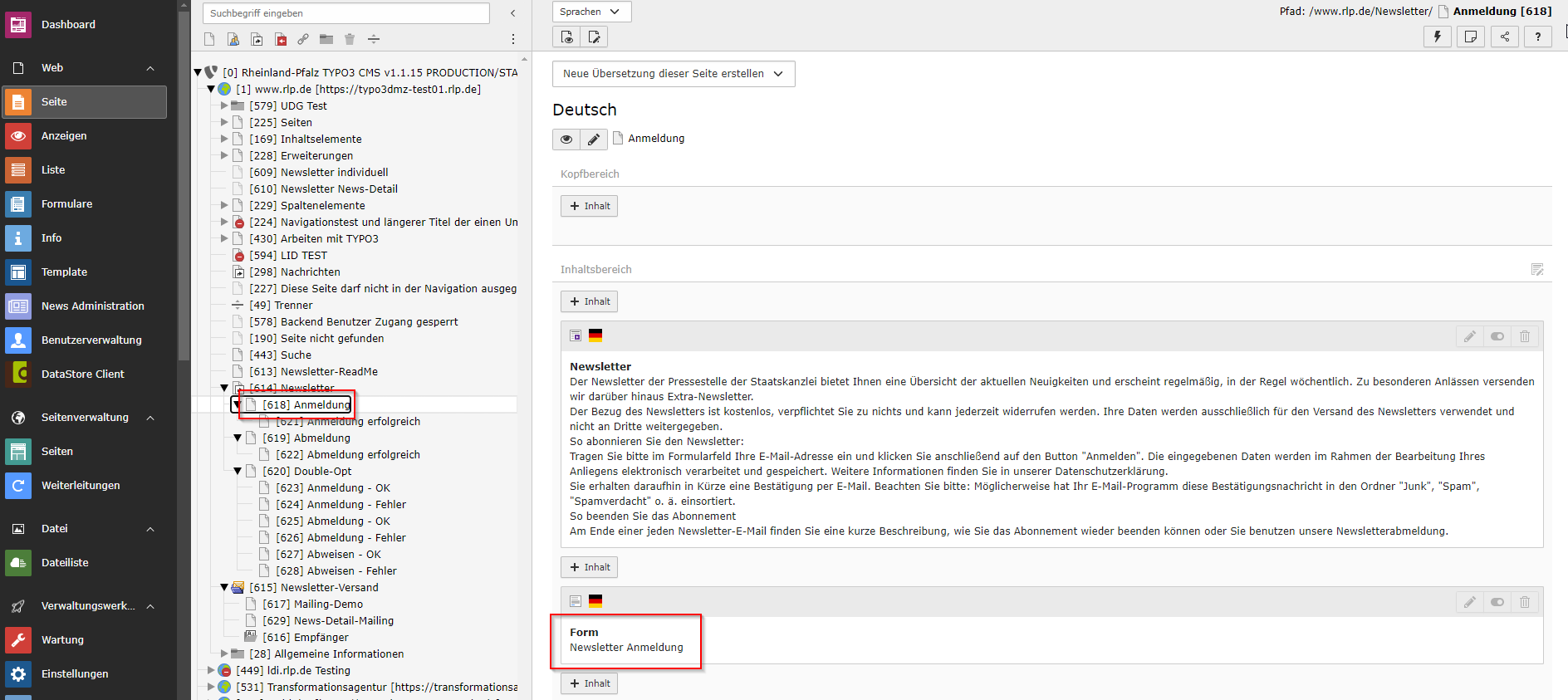Expand the [229] Spaltenelemente node
Image resolution: width=1568 pixels, height=700 pixels.
[x=224, y=206]
